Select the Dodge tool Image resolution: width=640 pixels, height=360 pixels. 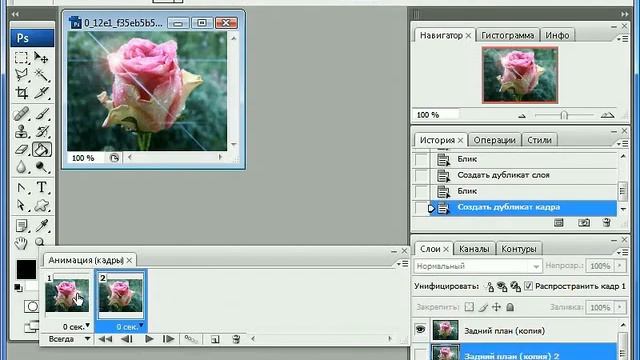point(41,167)
